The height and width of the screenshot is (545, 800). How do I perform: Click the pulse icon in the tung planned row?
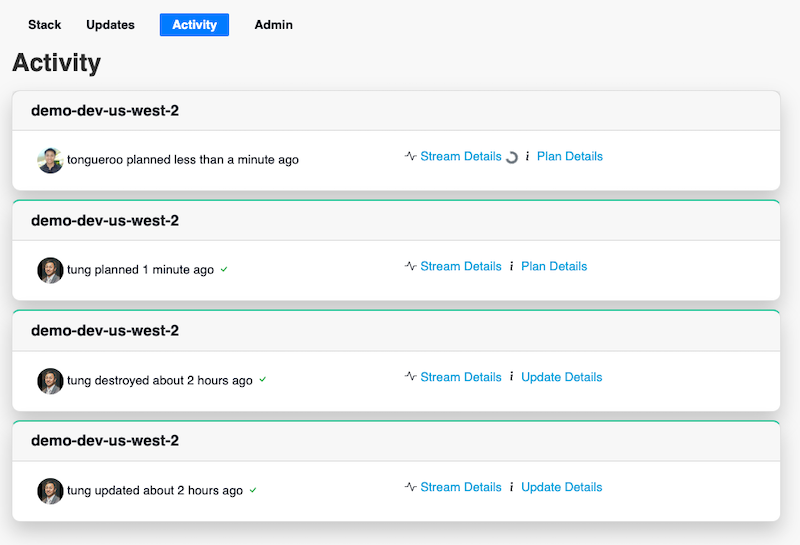pos(411,266)
